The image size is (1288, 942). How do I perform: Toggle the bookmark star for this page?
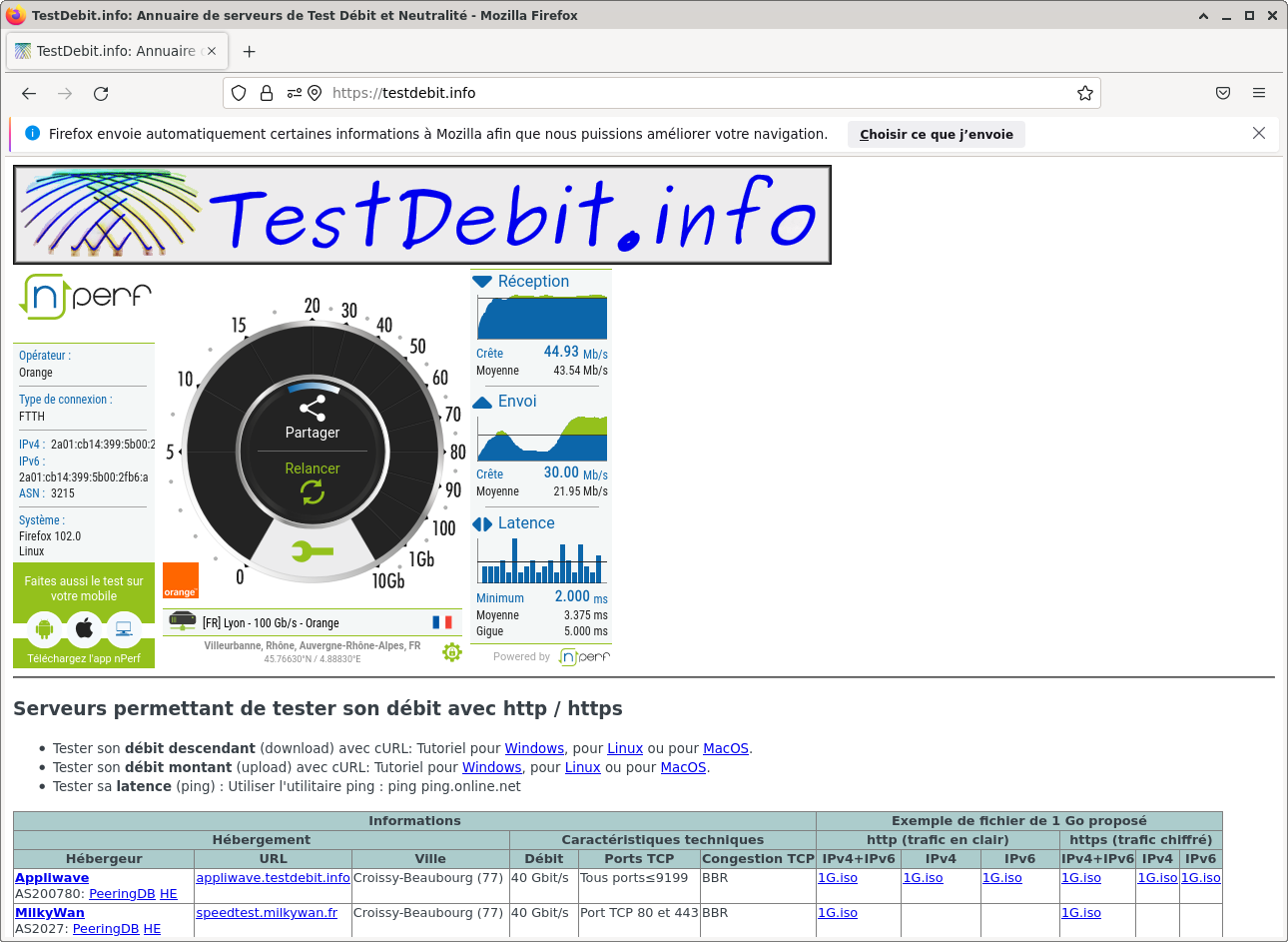(x=1085, y=93)
